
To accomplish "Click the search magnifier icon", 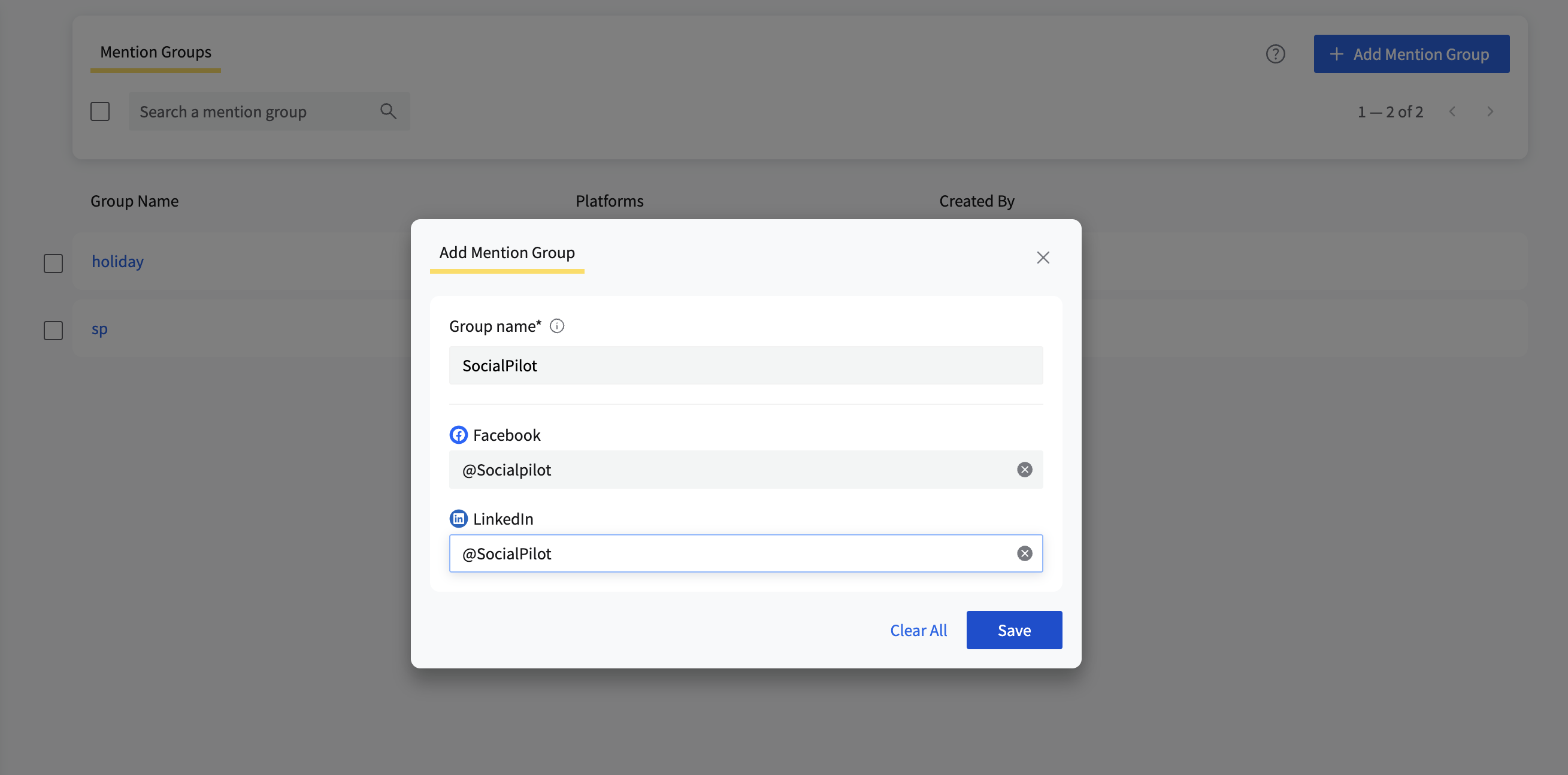I will point(388,111).
